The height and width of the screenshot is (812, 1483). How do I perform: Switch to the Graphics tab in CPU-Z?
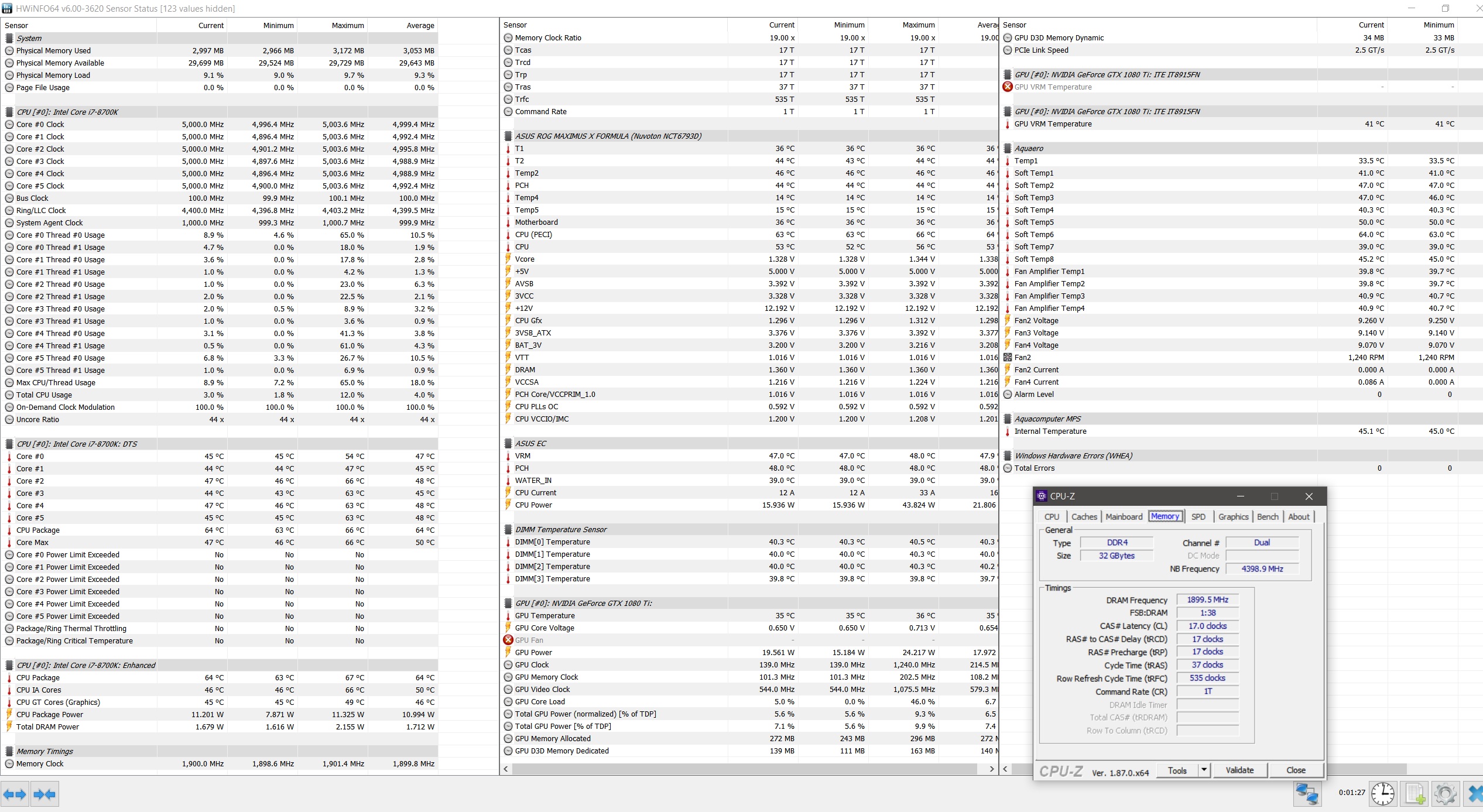[1233, 516]
